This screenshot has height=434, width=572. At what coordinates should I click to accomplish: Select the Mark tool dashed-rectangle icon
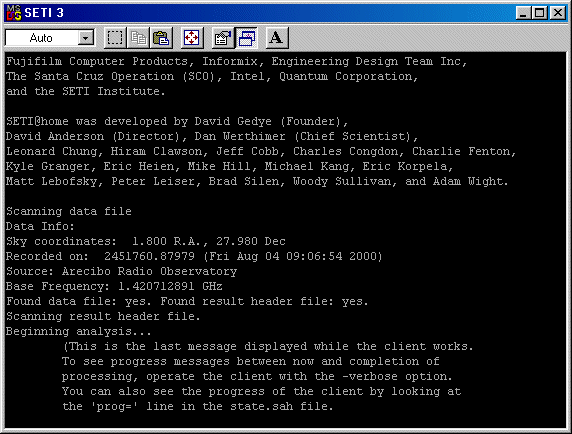point(115,38)
